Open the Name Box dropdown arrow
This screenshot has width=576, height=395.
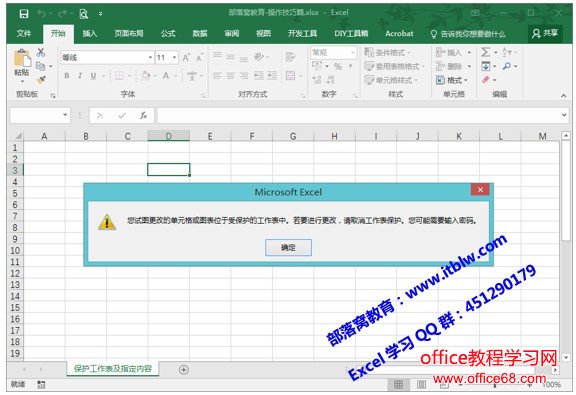click(65, 115)
